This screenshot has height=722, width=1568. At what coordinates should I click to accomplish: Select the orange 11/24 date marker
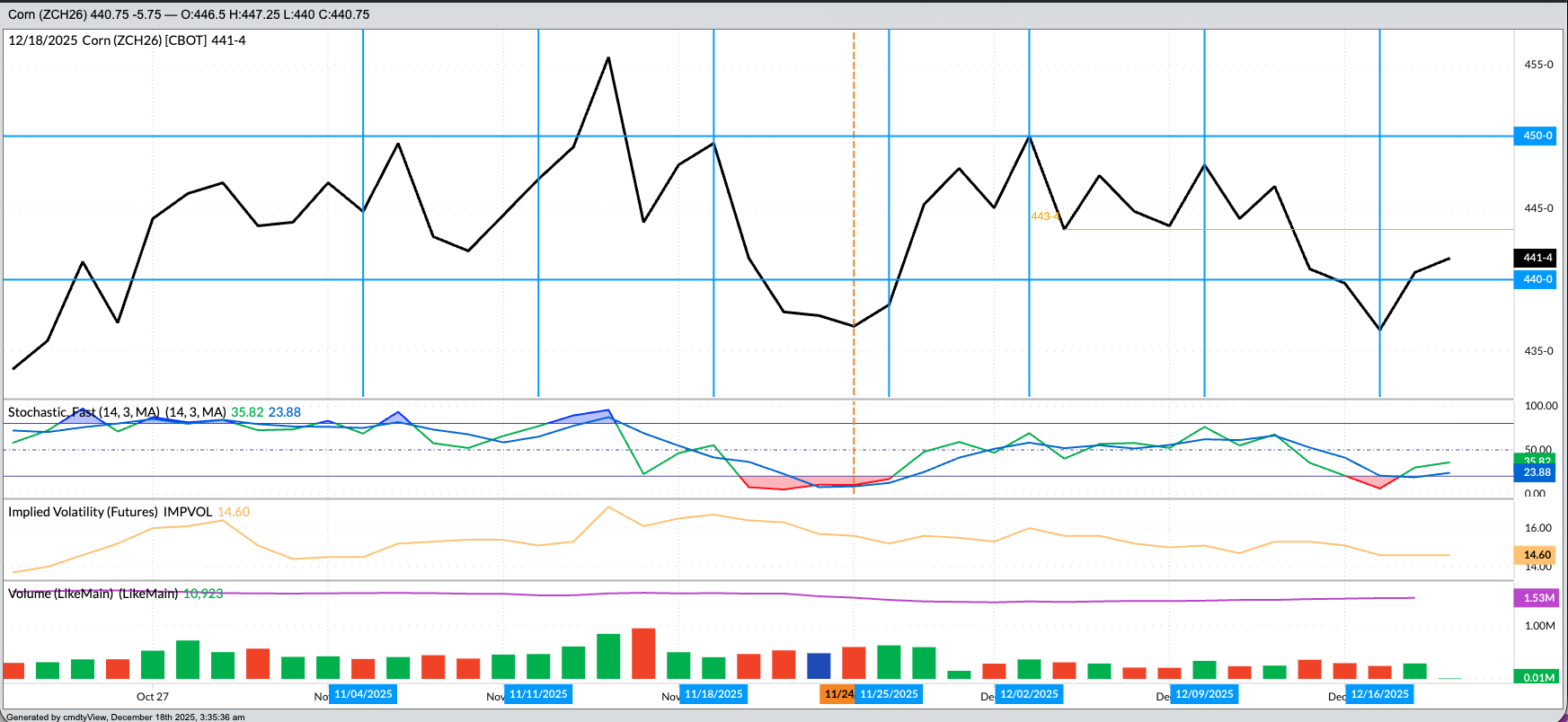pos(837,694)
